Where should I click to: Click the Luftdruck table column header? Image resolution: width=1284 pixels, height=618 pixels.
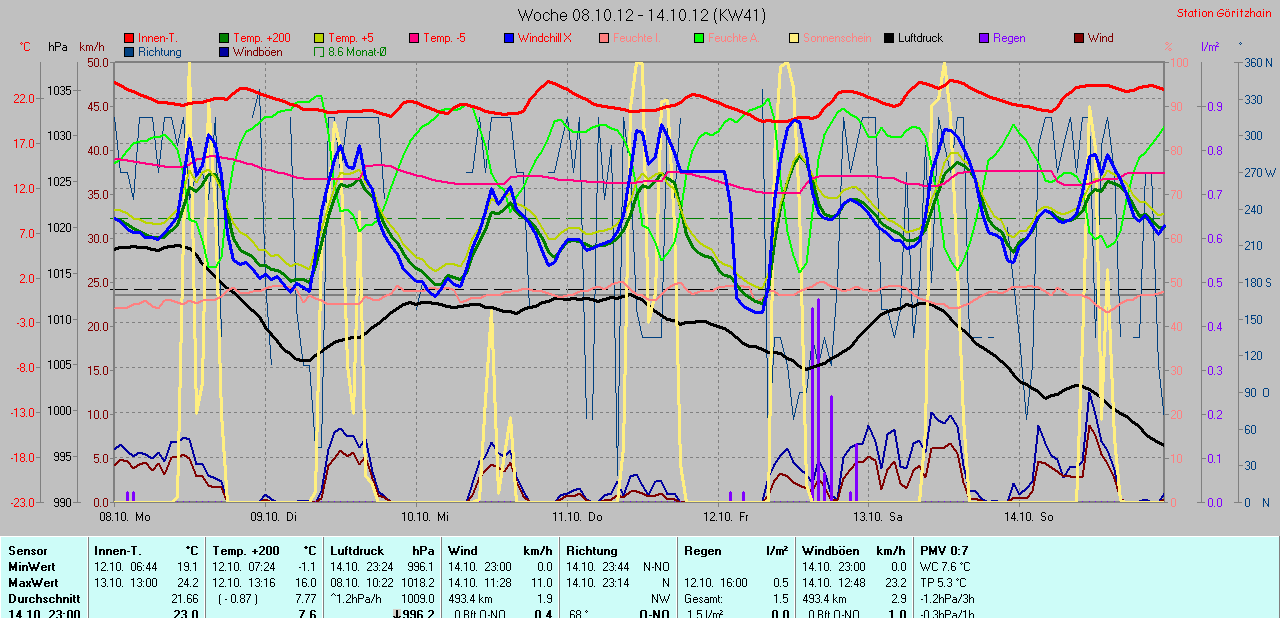[357, 551]
